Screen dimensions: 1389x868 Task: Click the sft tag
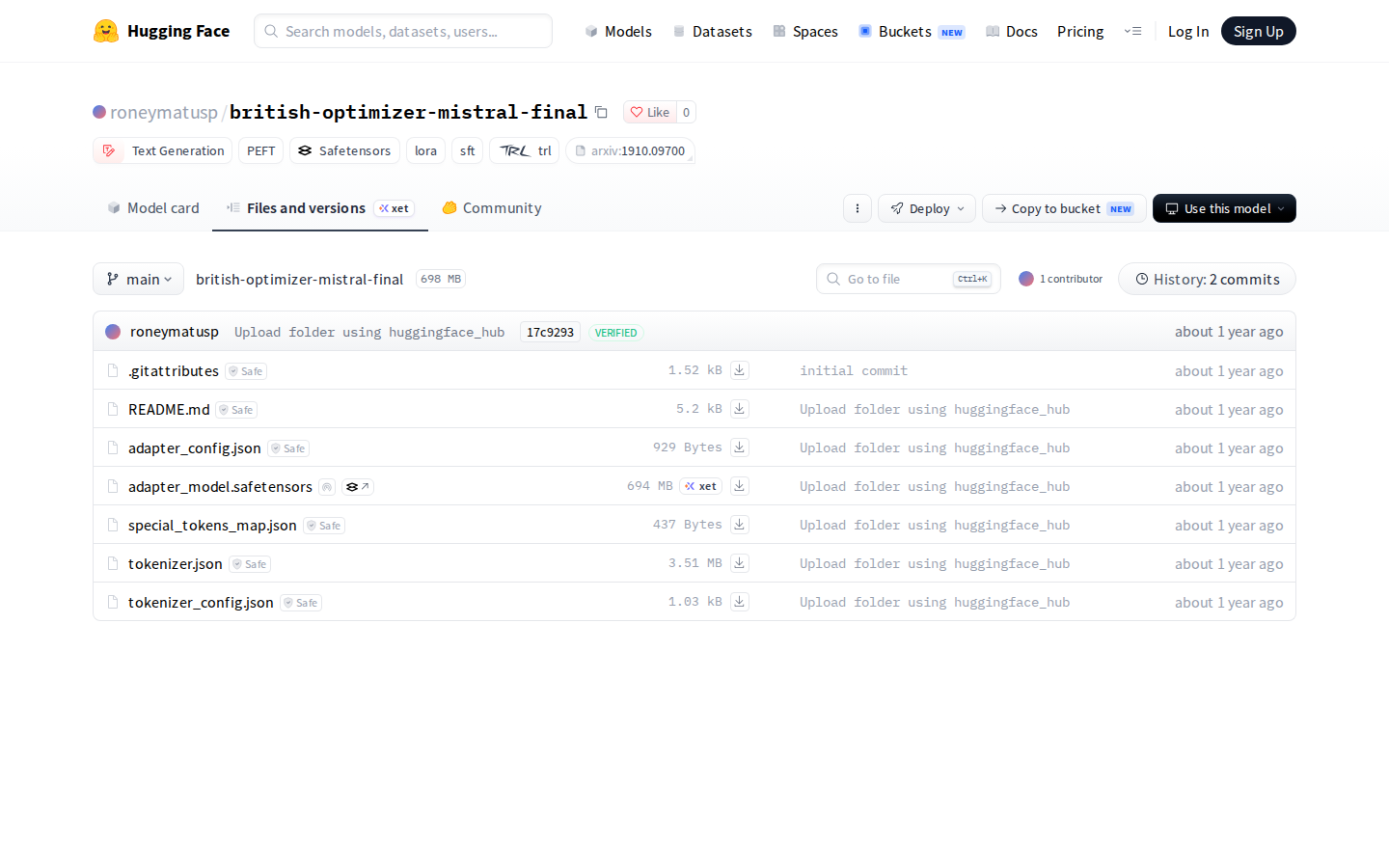(x=467, y=150)
